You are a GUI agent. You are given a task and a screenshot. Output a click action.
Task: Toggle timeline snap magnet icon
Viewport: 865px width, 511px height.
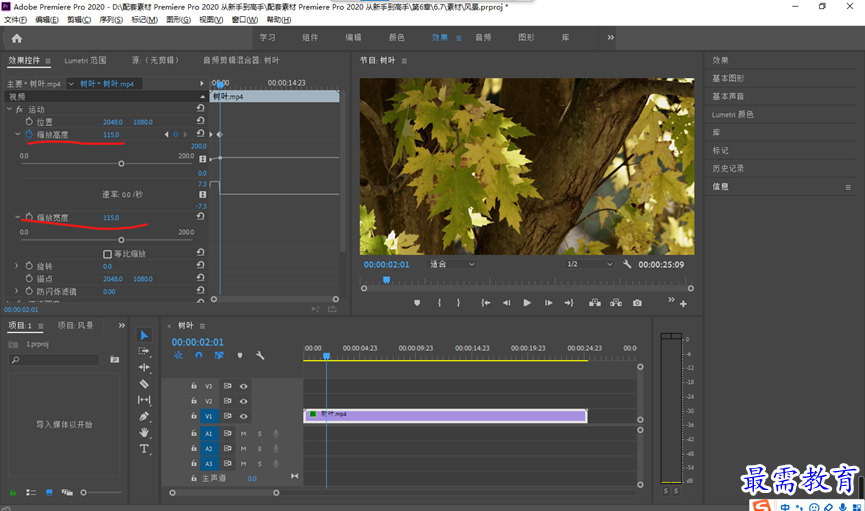pyautogui.click(x=199, y=356)
